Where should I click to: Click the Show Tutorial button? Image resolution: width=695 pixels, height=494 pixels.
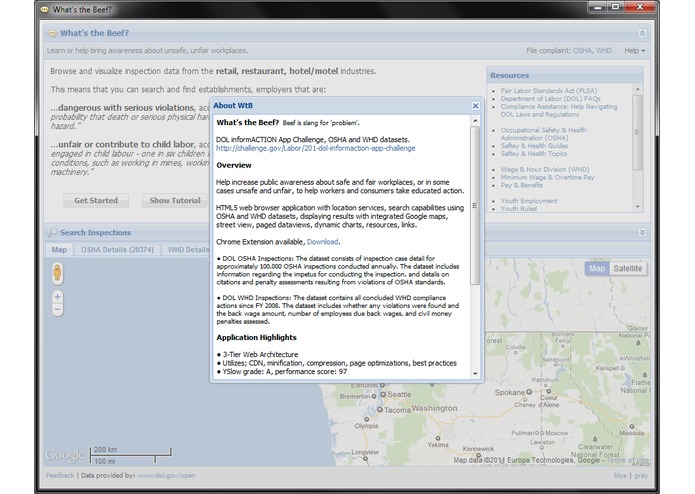pyautogui.click(x=175, y=200)
